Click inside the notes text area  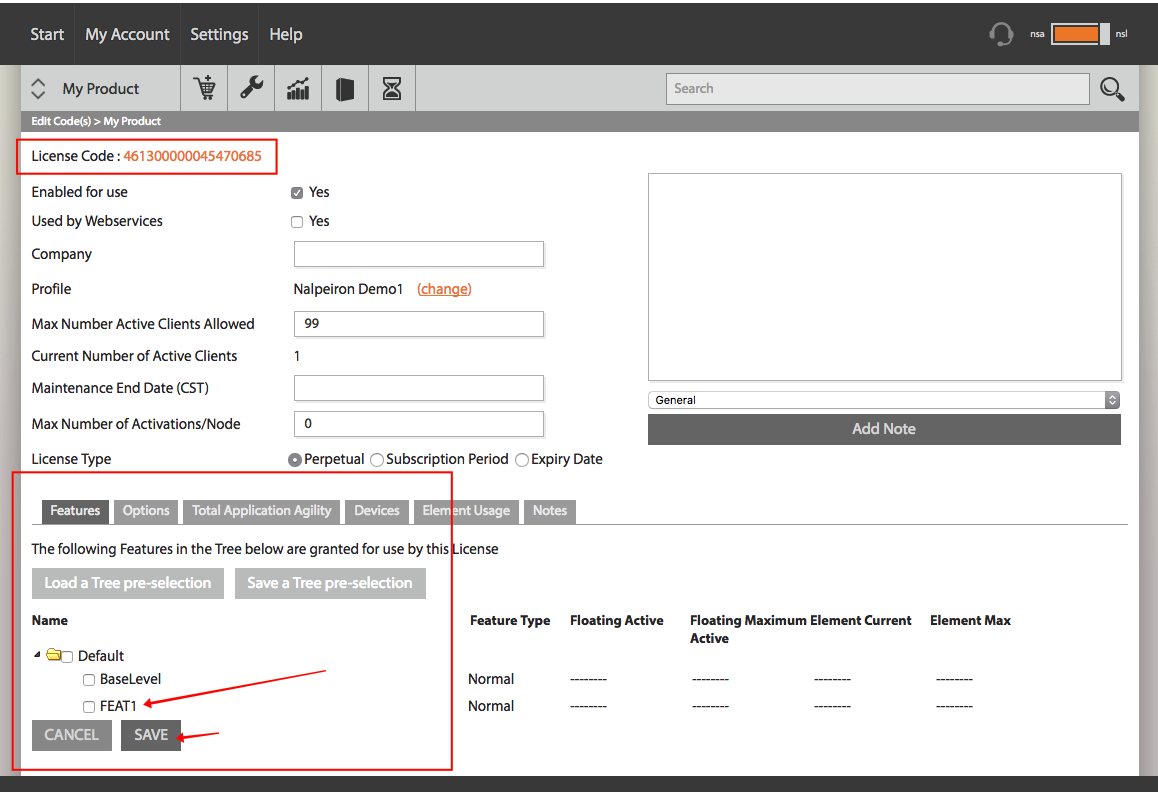tap(885, 277)
